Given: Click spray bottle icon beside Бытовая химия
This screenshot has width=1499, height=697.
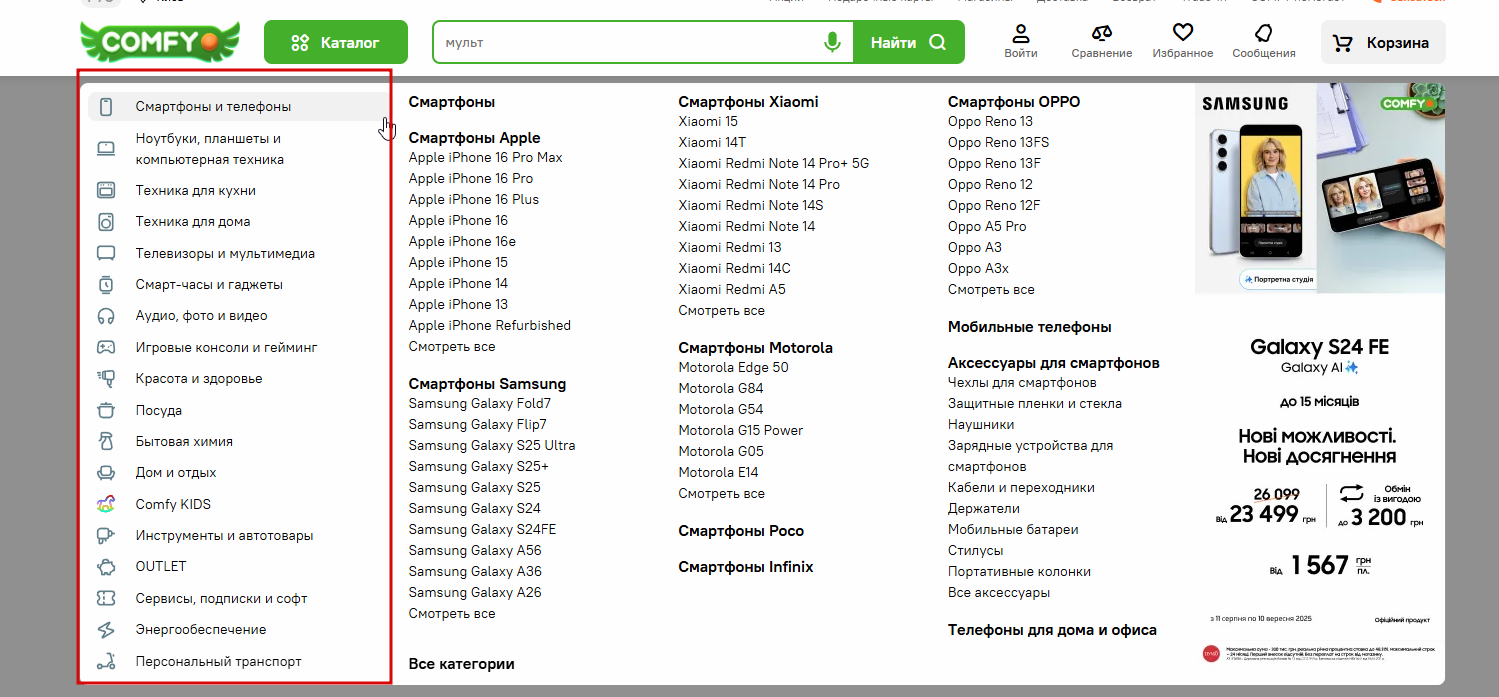Looking at the screenshot, I should coord(106,441).
